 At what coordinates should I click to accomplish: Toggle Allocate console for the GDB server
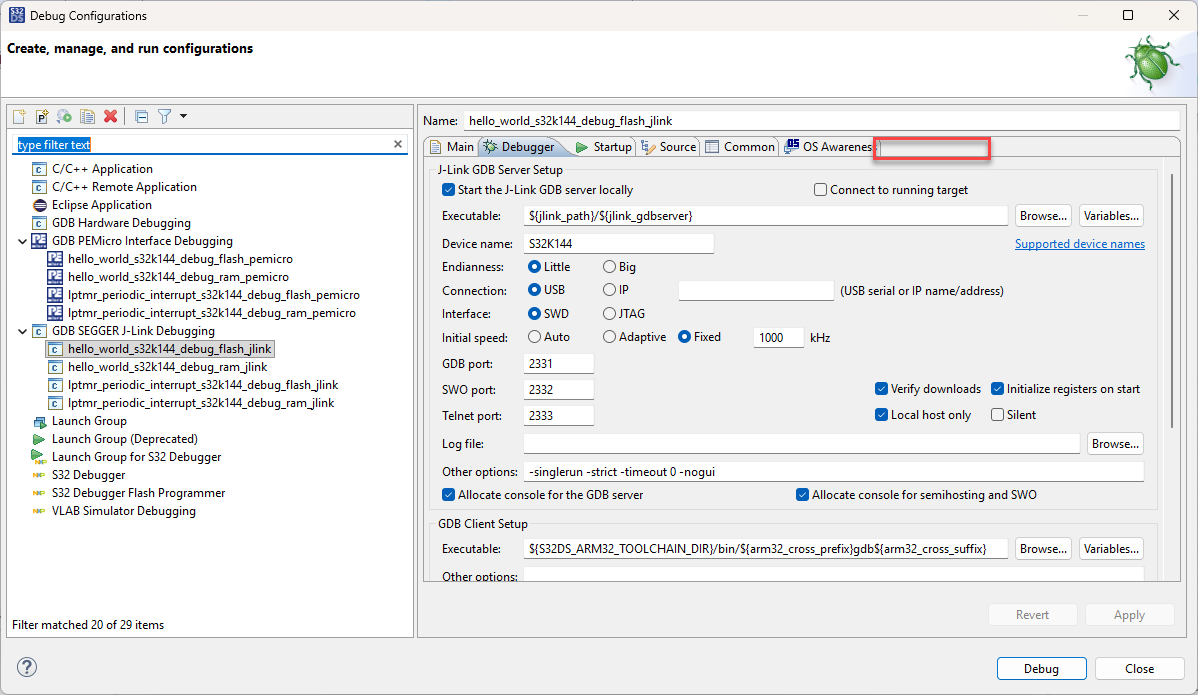coord(448,495)
